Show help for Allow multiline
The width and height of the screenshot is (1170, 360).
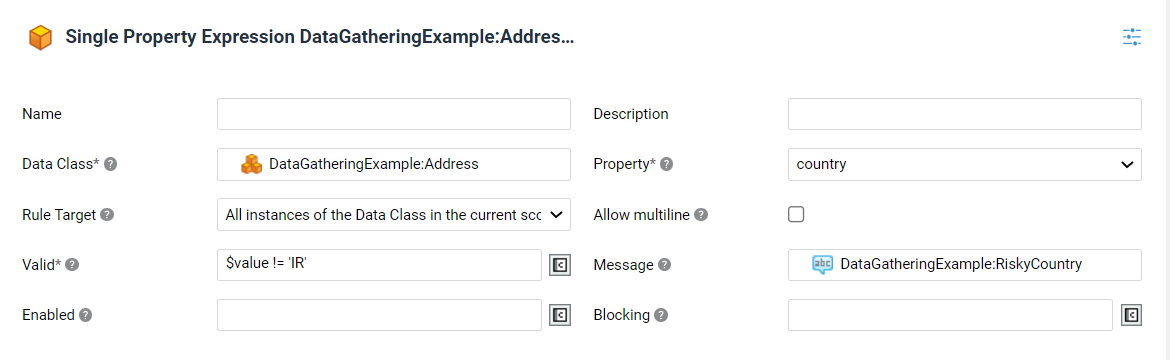701,215
